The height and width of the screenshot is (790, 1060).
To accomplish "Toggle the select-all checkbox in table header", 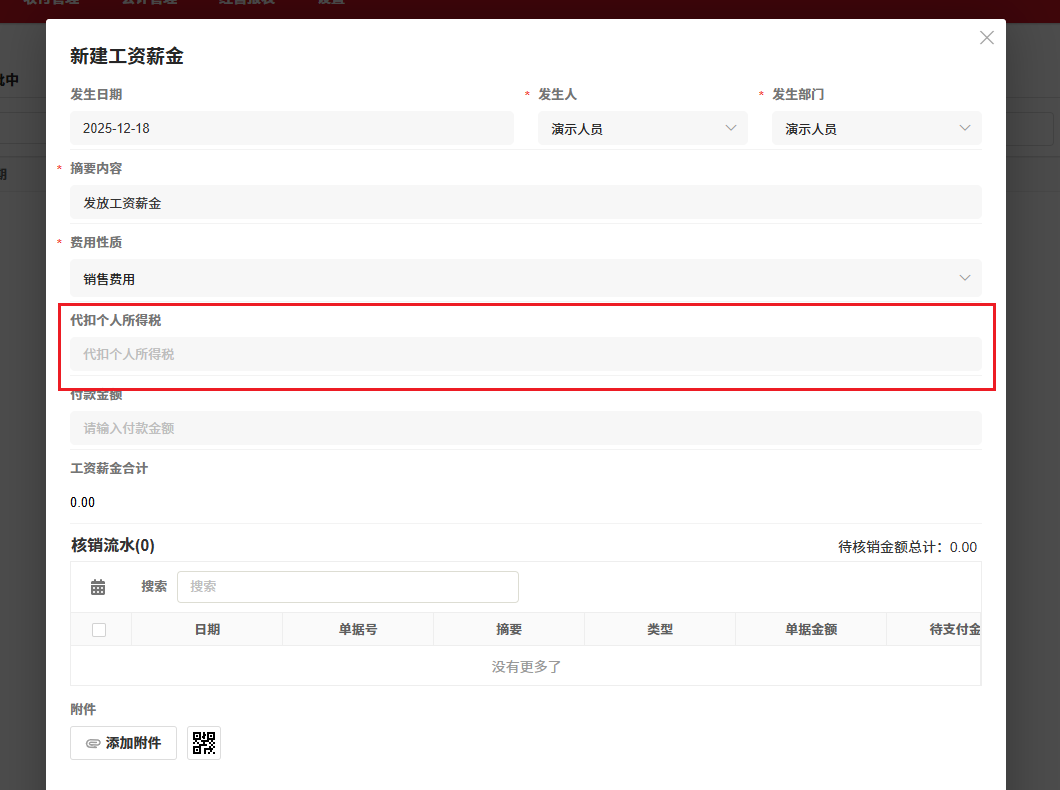I will coord(99,629).
